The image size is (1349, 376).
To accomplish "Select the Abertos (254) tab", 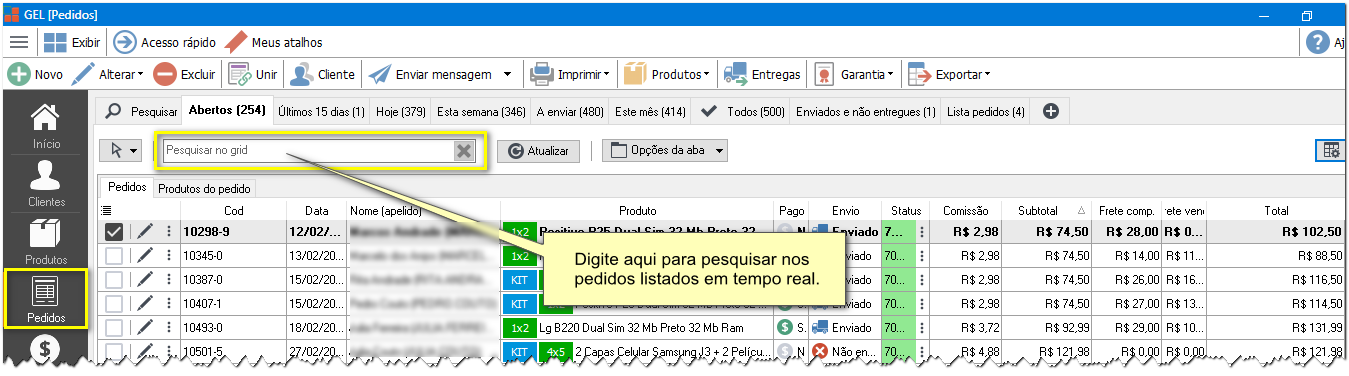I will point(227,111).
